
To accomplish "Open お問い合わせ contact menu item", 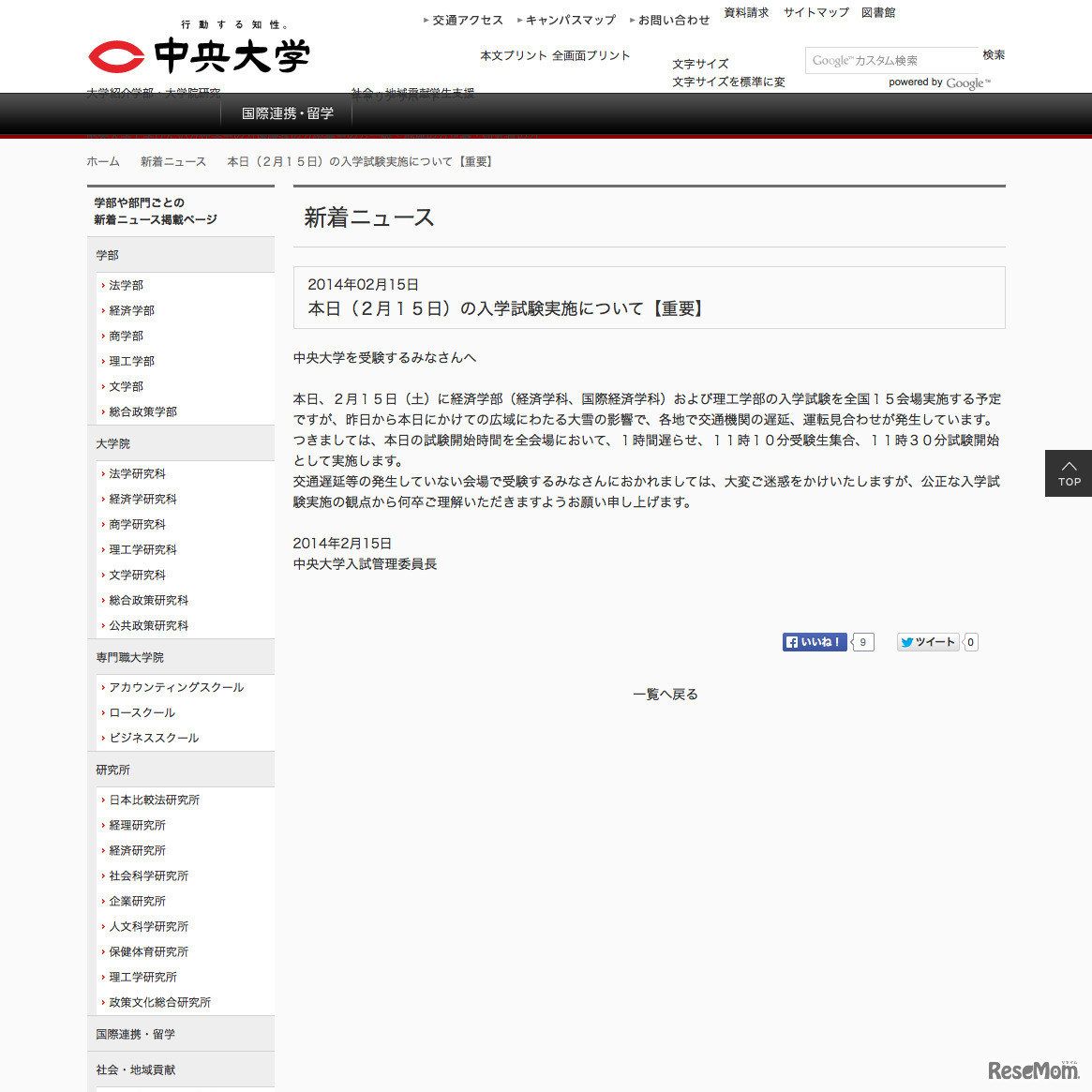I will pyautogui.click(x=672, y=19).
